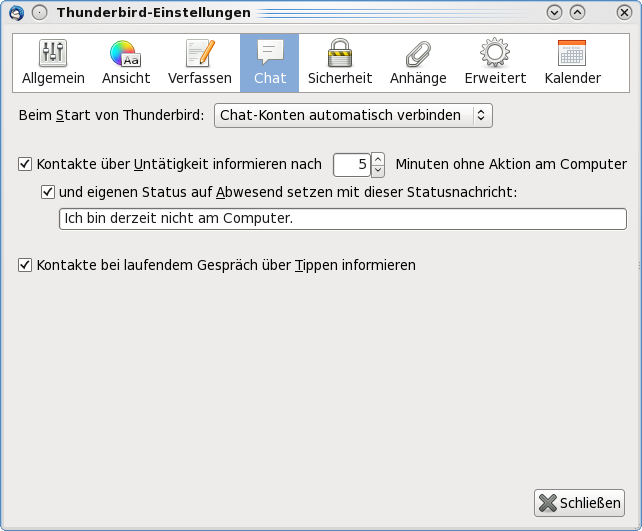The height and width of the screenshot is (531, 642).
Task: Click the status message text field
Action: [343, 219]
